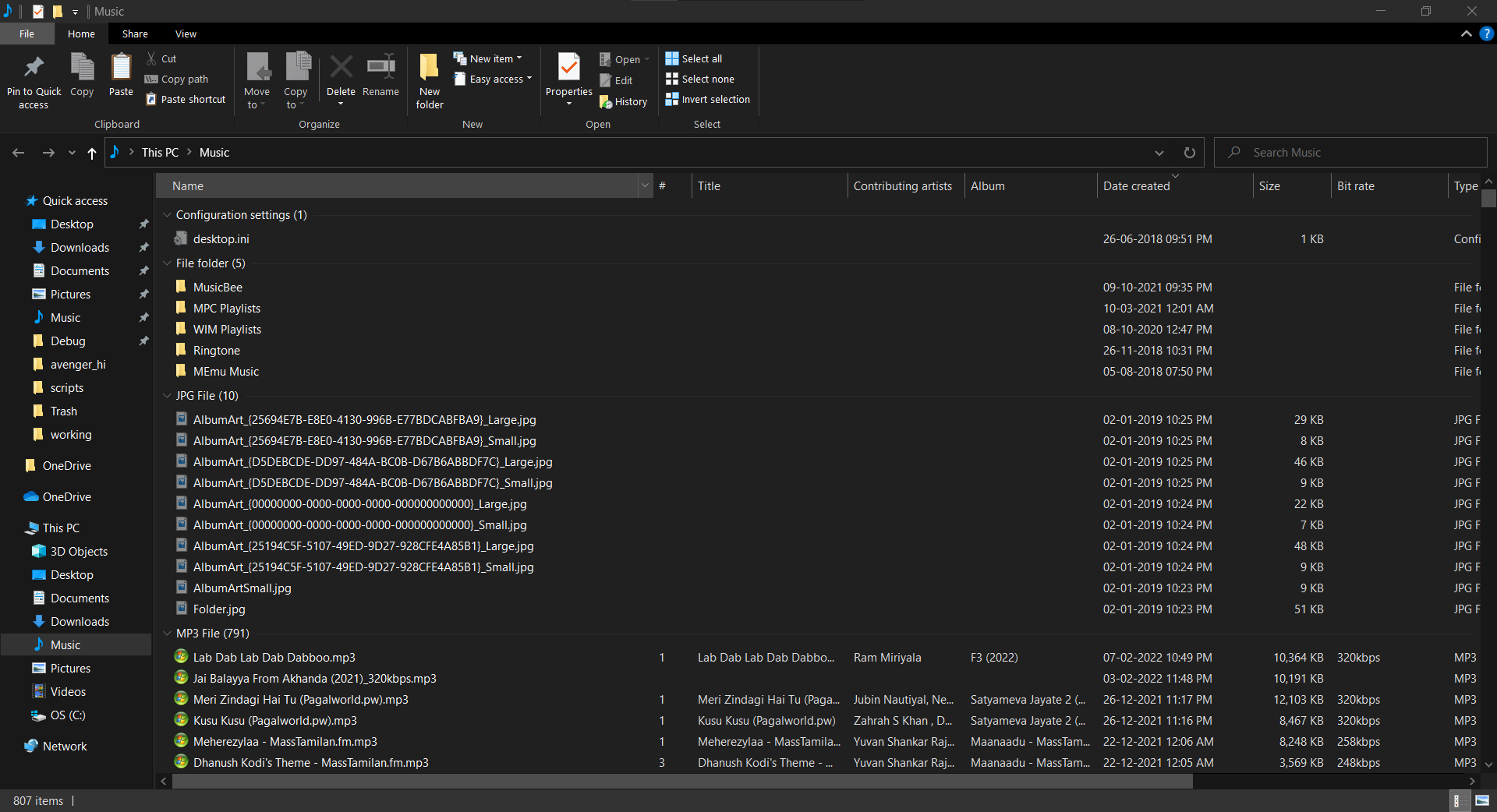Switch to large thumbnail view at bottom right

1481,800
